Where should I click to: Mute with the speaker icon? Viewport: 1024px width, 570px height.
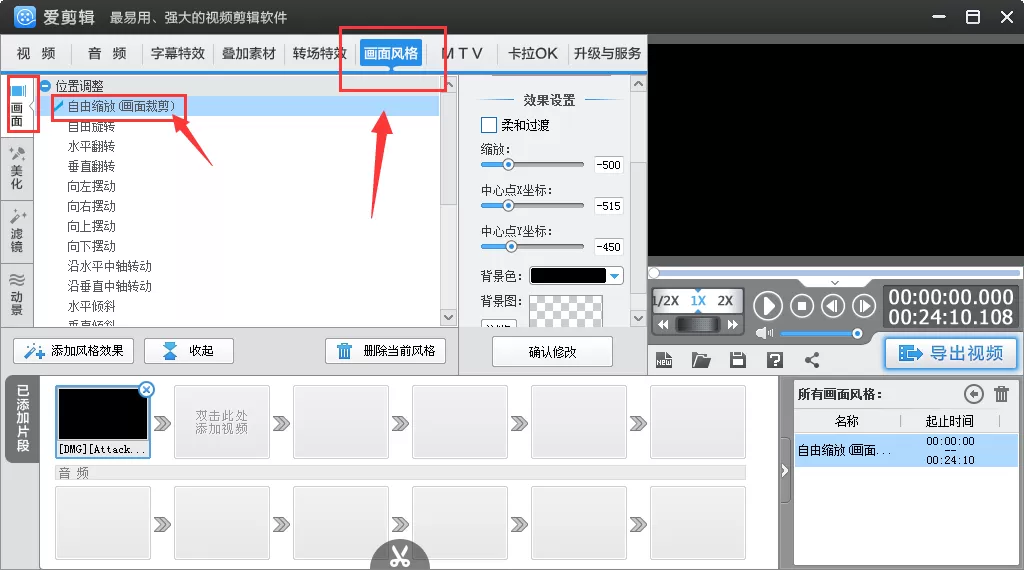(x=764, y=334)
